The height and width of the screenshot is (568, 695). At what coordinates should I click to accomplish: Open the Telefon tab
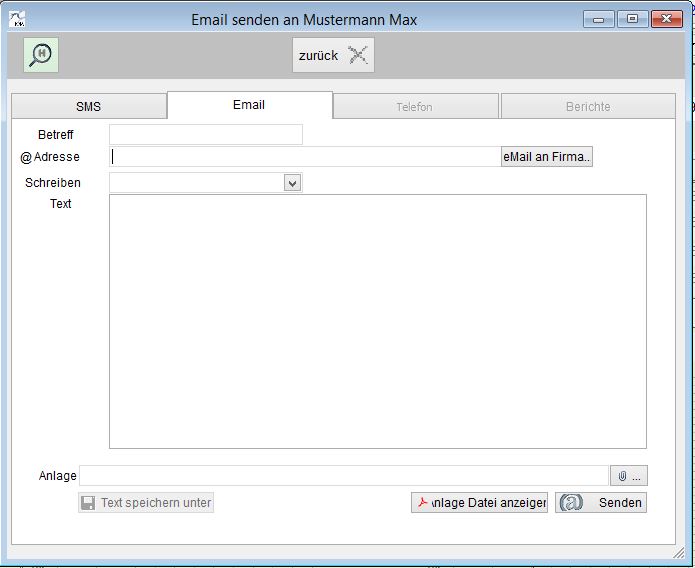[414, 106]
